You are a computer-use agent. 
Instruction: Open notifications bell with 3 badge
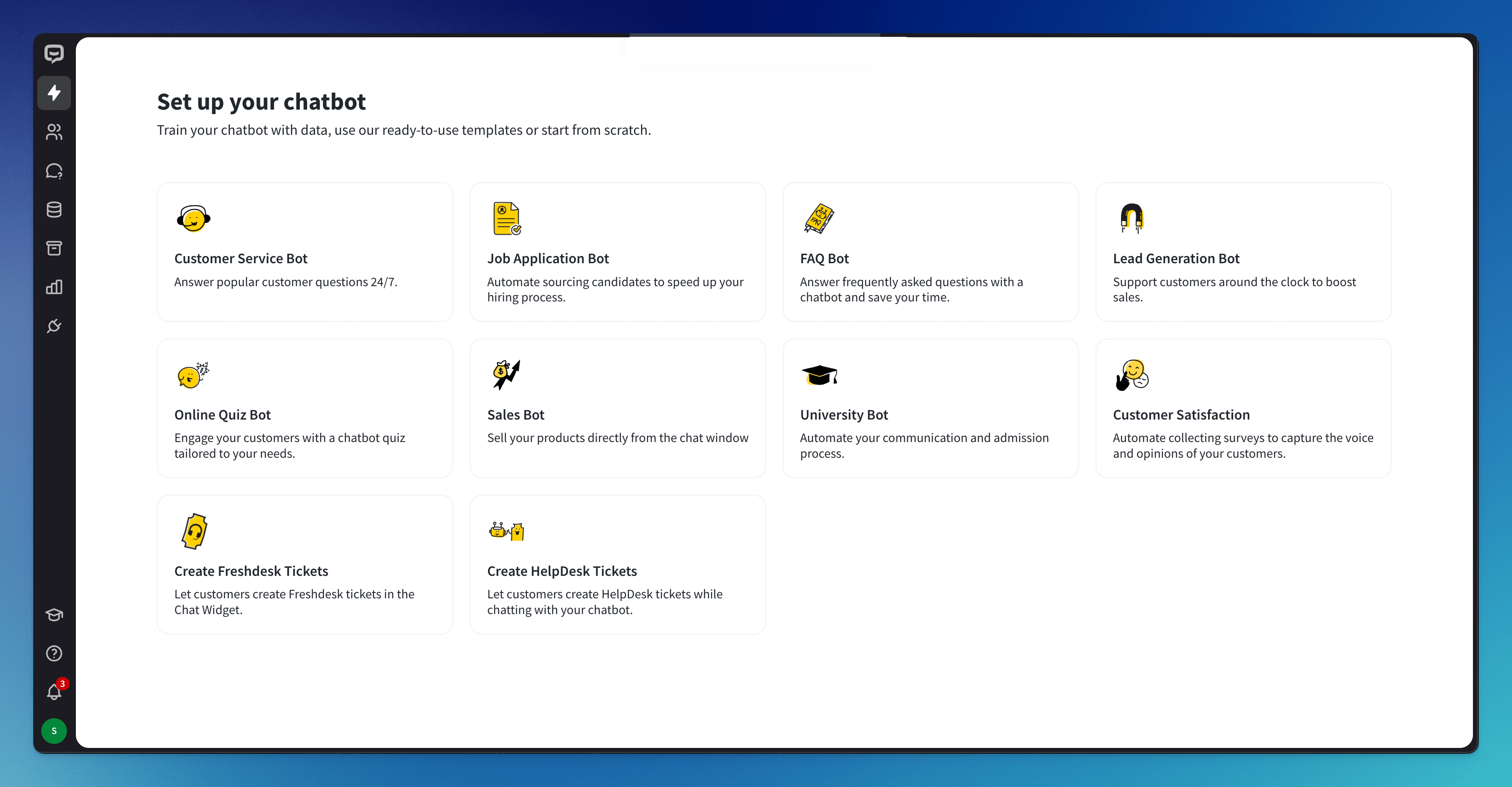coord(54,692)
